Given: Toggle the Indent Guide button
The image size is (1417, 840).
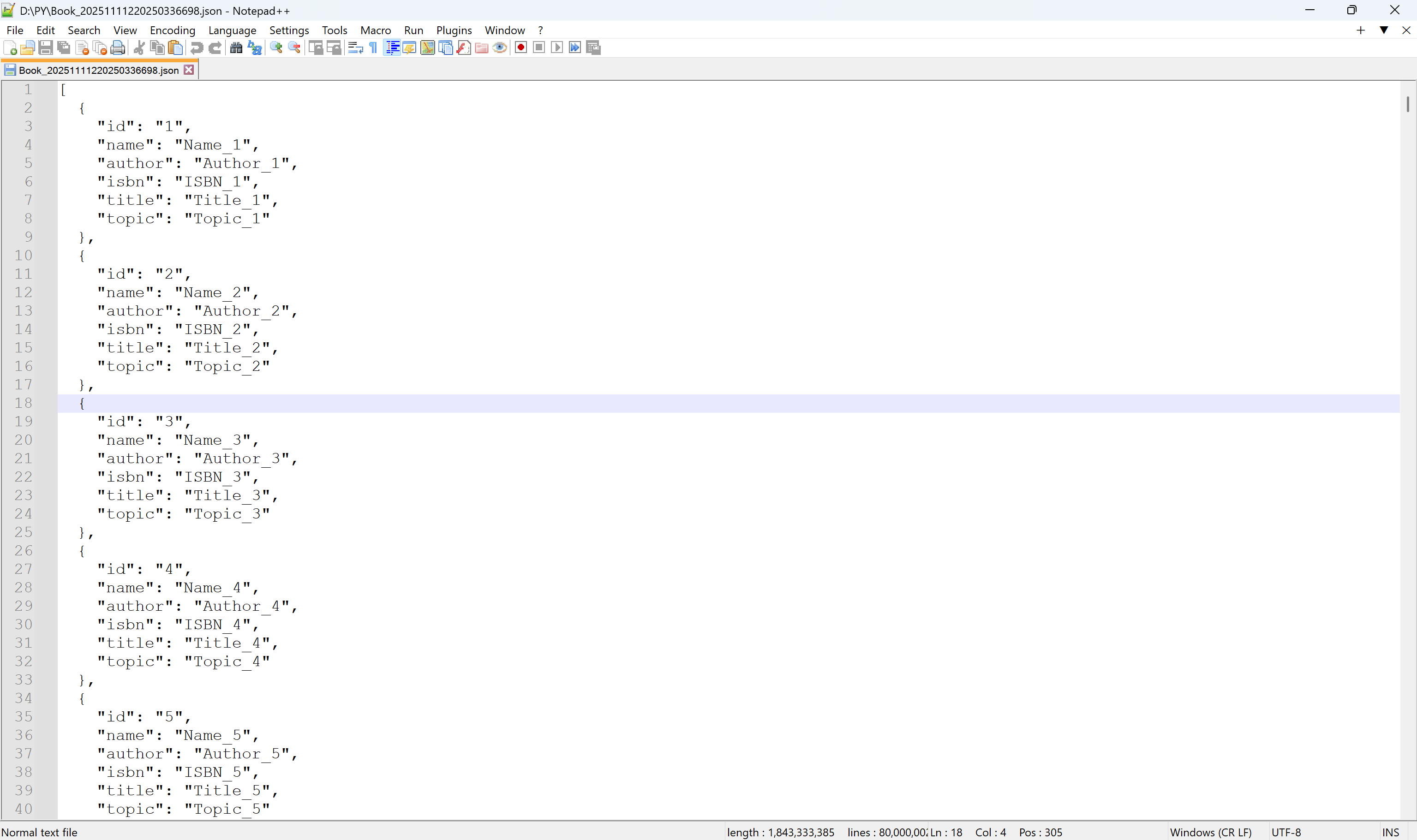Looking at the screenshot, I should click(x=392, y=48).
